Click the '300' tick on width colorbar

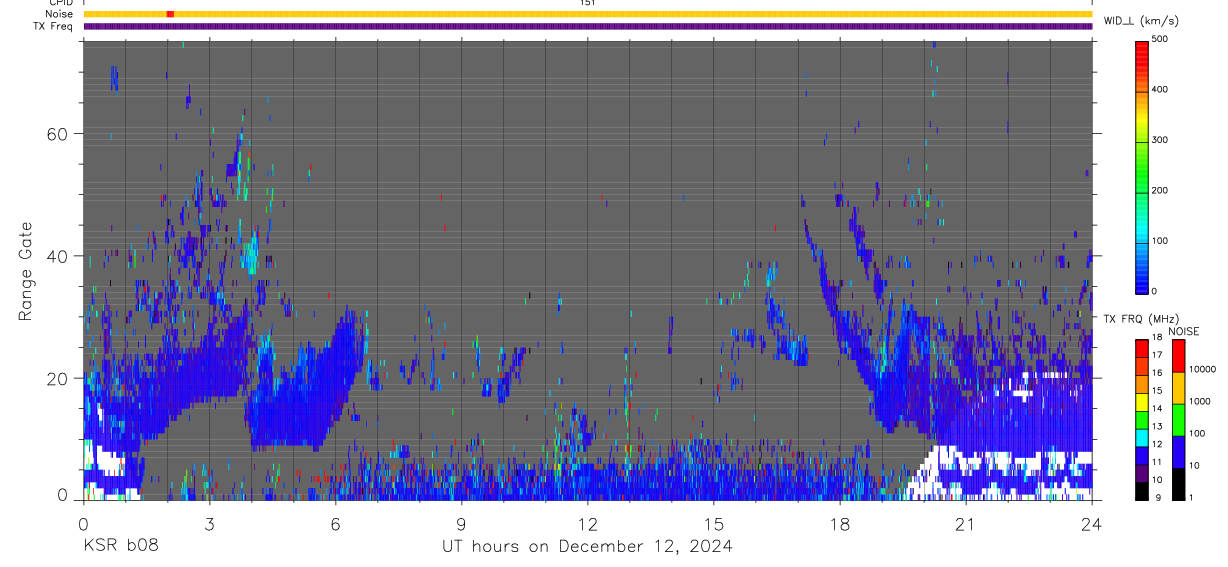click(1160, 140)
